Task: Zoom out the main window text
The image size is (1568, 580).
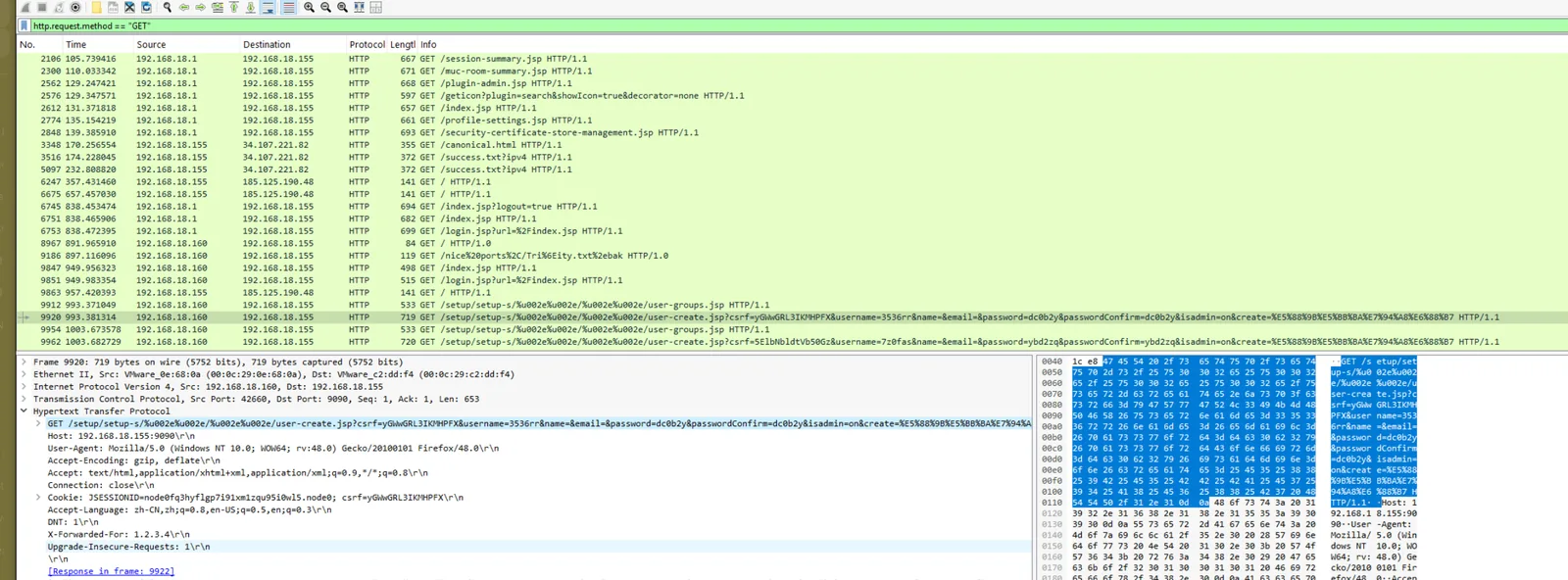Action: (325, 7)
